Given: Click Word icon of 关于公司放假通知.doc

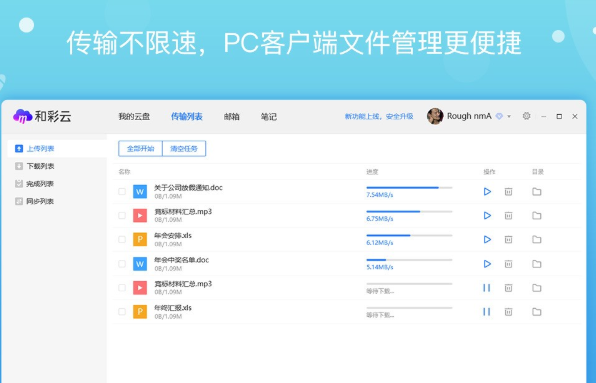Looking at the screenshot, I should (x=140, y=192).
